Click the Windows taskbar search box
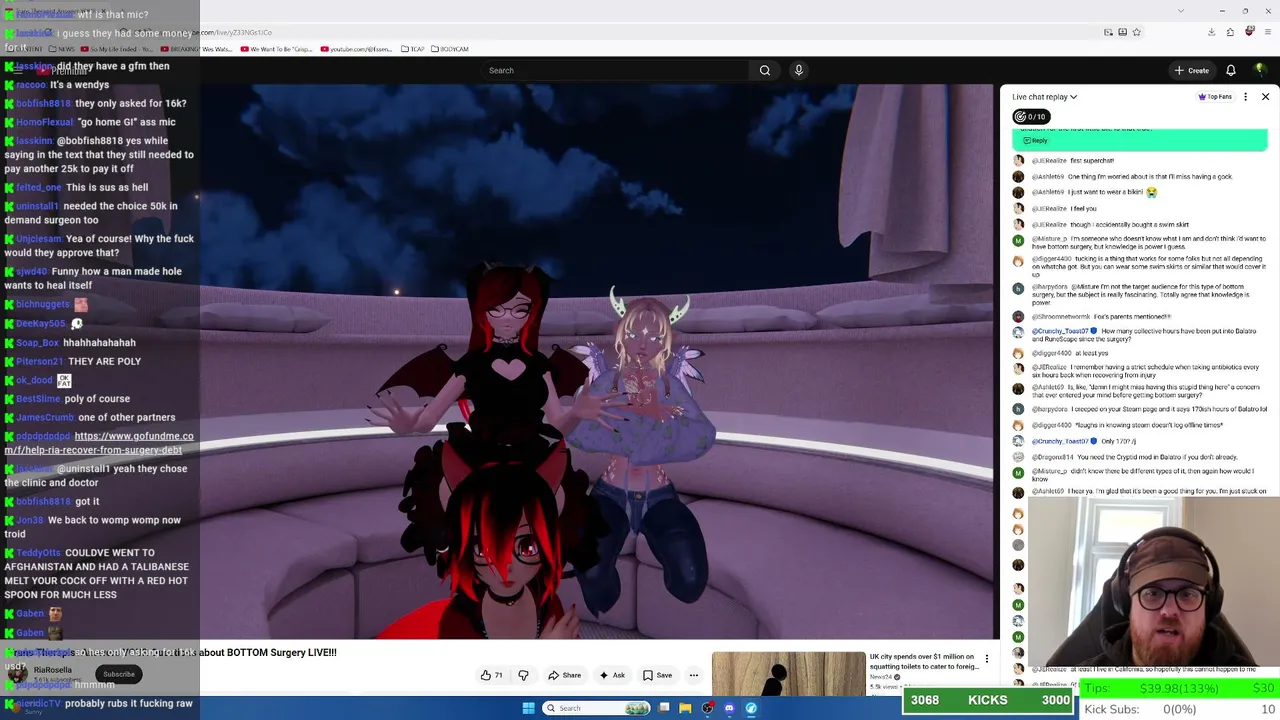Image resolution: width=1280 pixels, height=720 pixels. click(x=597, y=708)
